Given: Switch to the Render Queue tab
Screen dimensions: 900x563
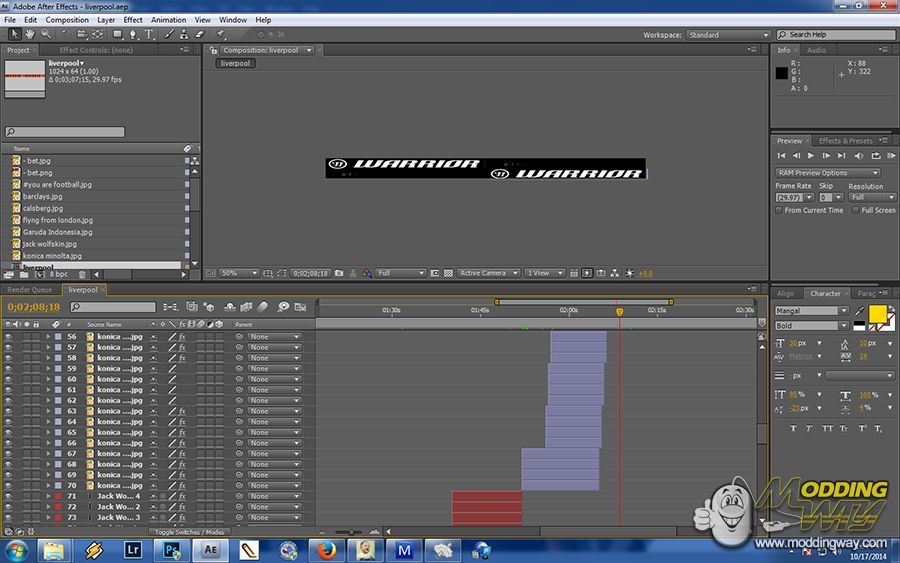Looking at the screenshot, I should tap(30, 290).
